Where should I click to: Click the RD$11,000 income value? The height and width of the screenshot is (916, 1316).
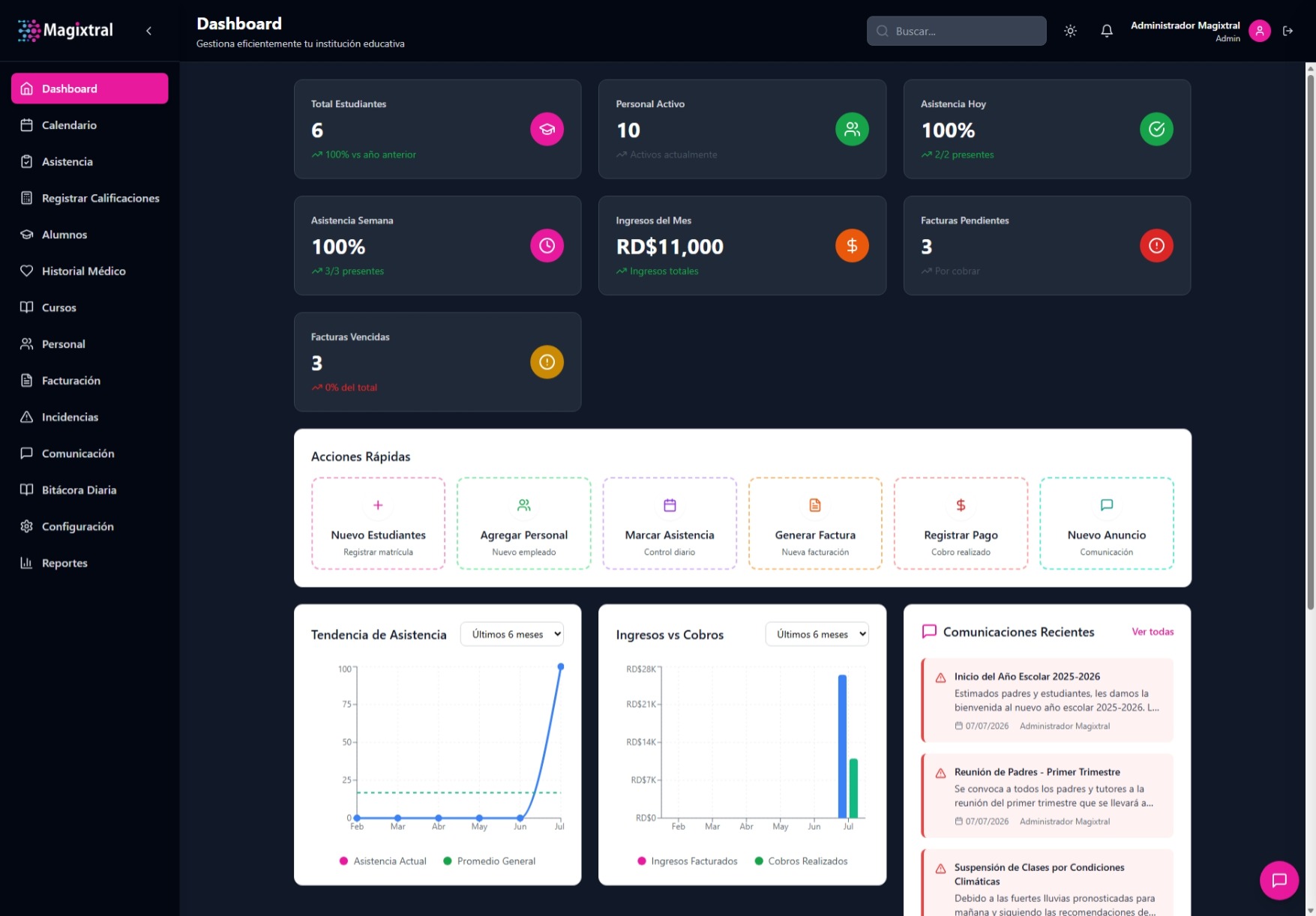point(670,247)
